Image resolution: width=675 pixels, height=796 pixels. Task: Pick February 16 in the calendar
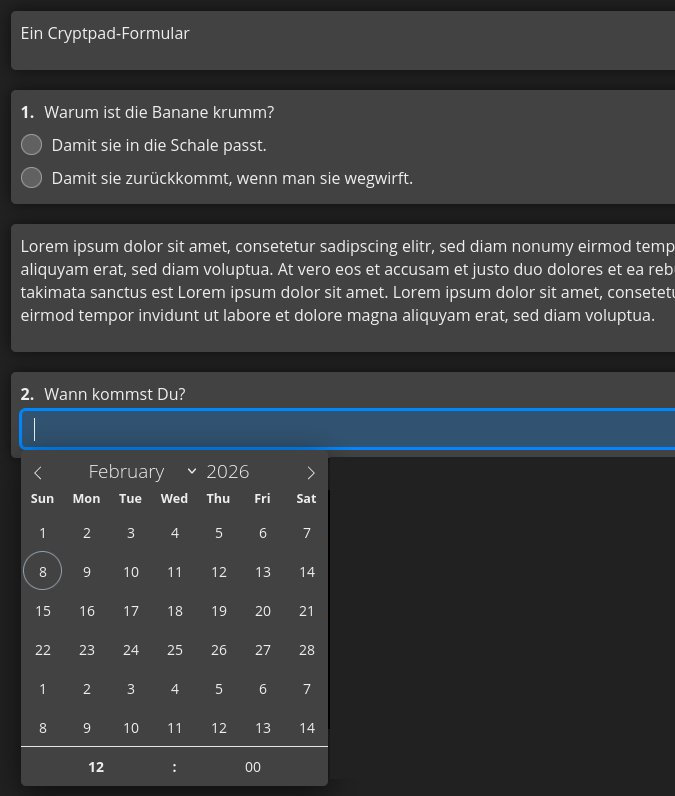[x=87, y=611]
